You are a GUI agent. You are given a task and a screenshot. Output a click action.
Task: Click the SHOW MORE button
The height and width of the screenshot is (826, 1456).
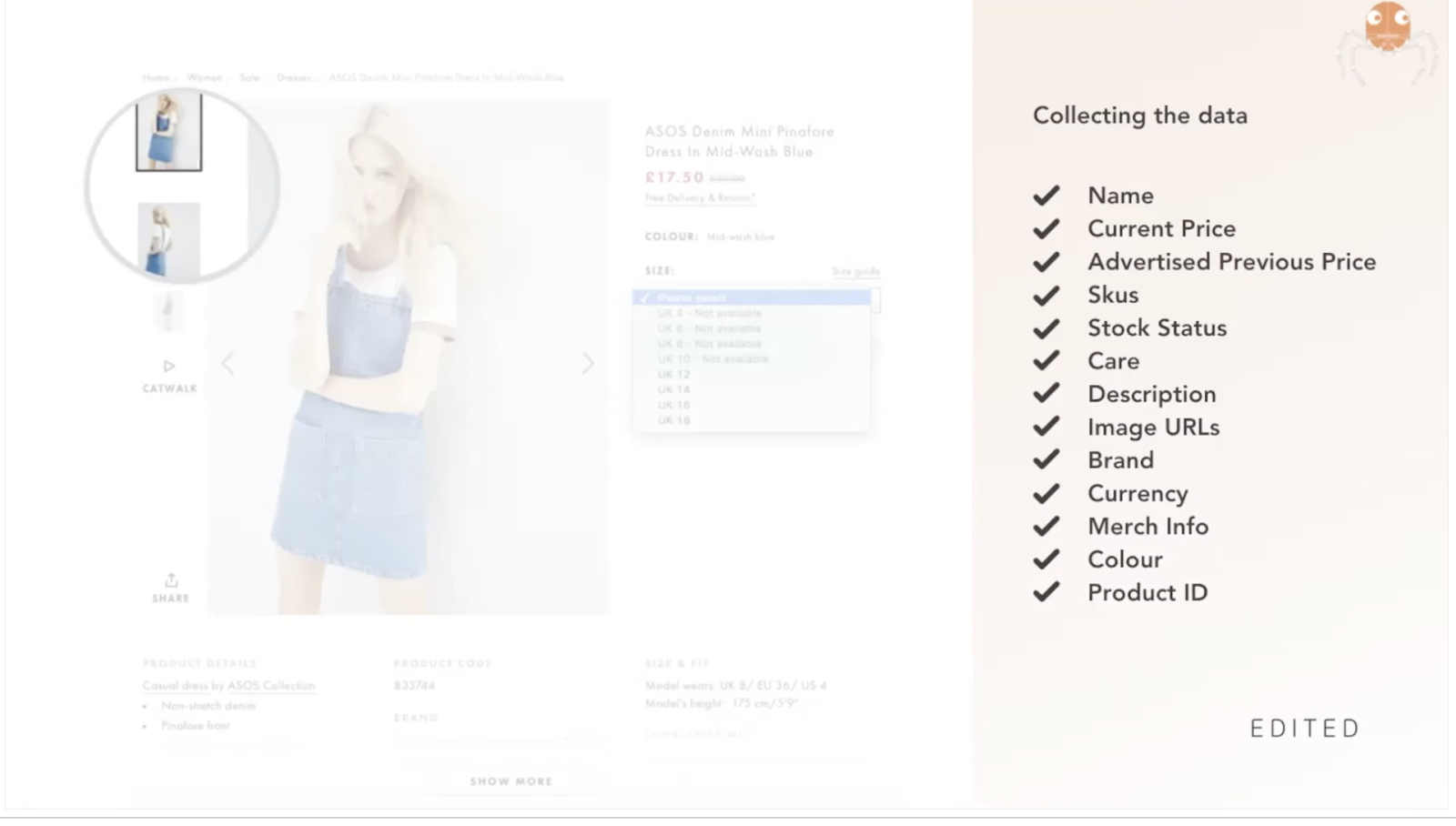tap(511, 781)
